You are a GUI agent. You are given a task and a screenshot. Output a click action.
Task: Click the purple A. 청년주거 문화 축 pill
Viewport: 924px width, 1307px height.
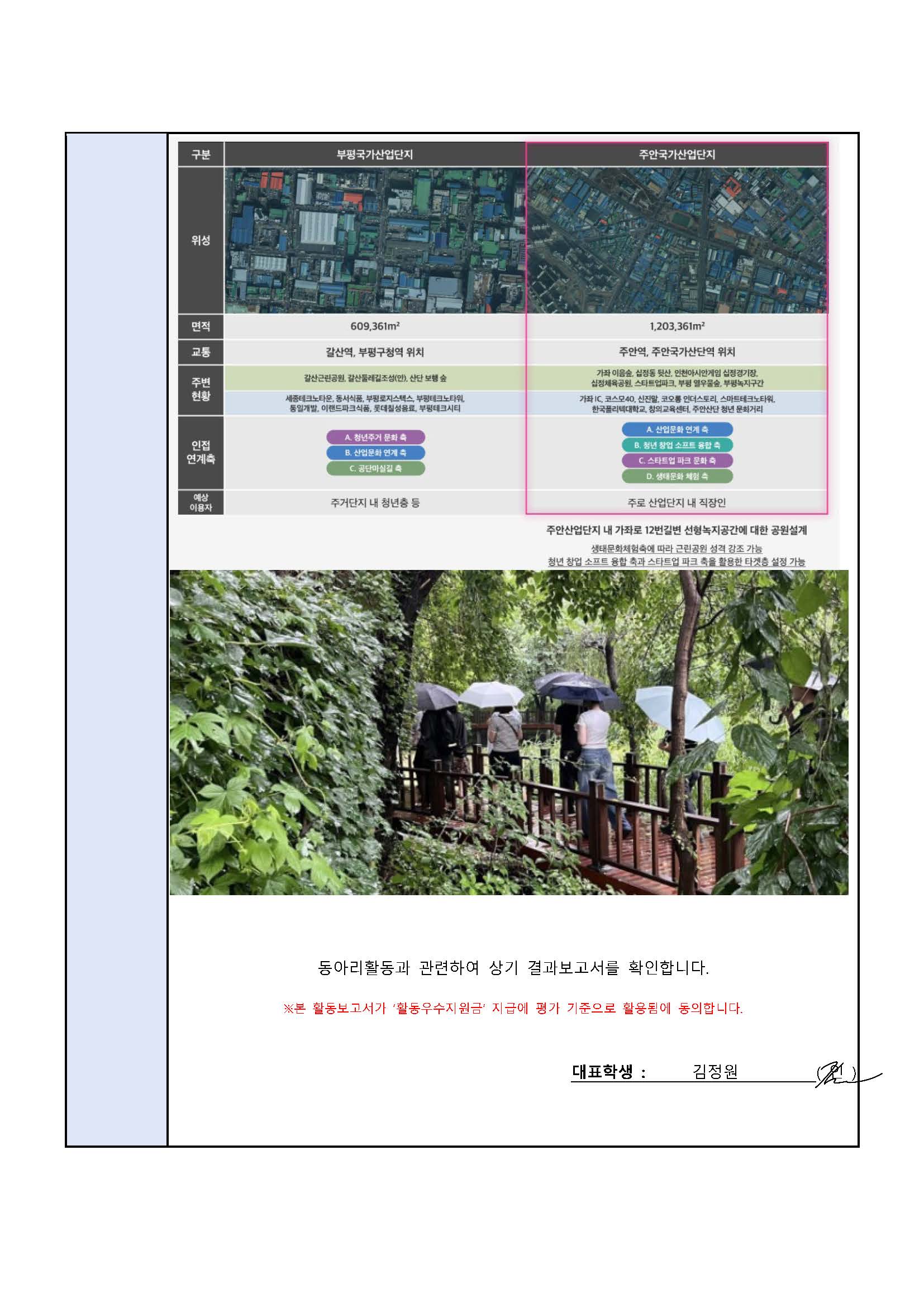point(375,437)
